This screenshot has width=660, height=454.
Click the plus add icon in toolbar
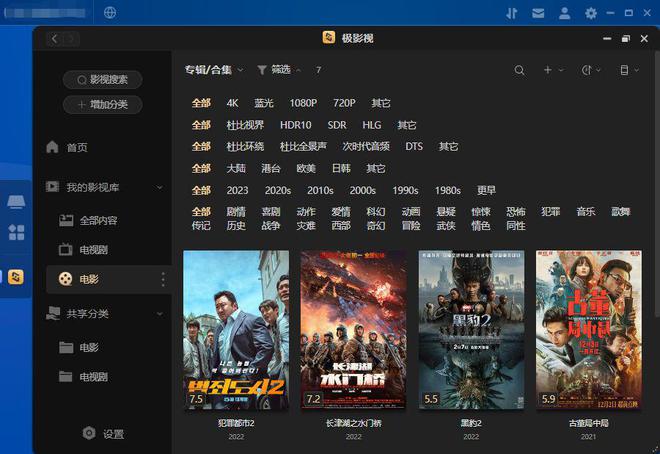click(548, 70)
